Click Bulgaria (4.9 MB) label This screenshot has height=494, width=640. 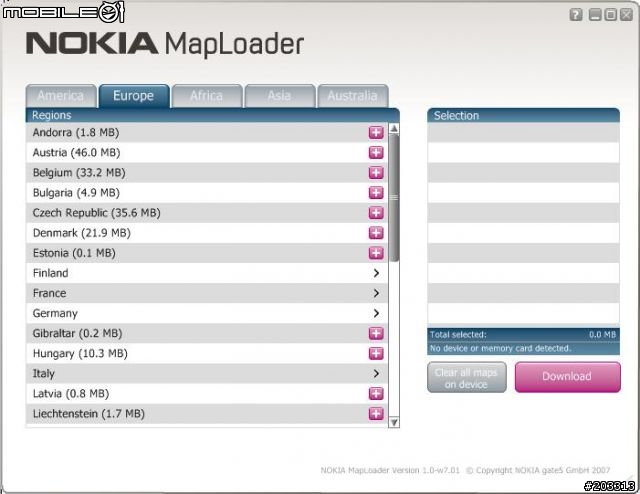(76, 192)
